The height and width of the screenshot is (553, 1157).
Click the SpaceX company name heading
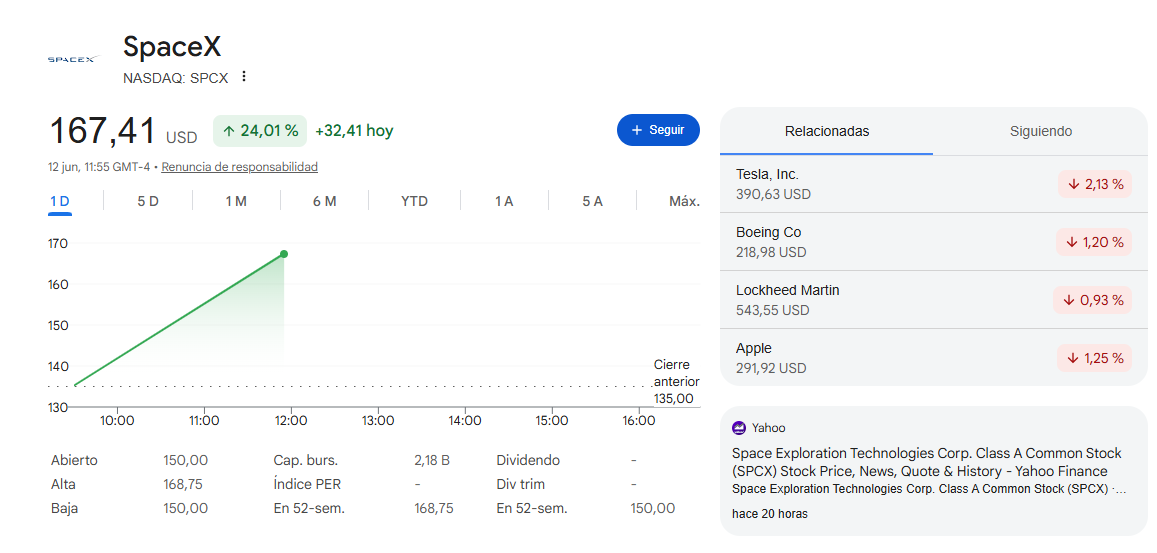pyautogui.click(x=172, y=47)
